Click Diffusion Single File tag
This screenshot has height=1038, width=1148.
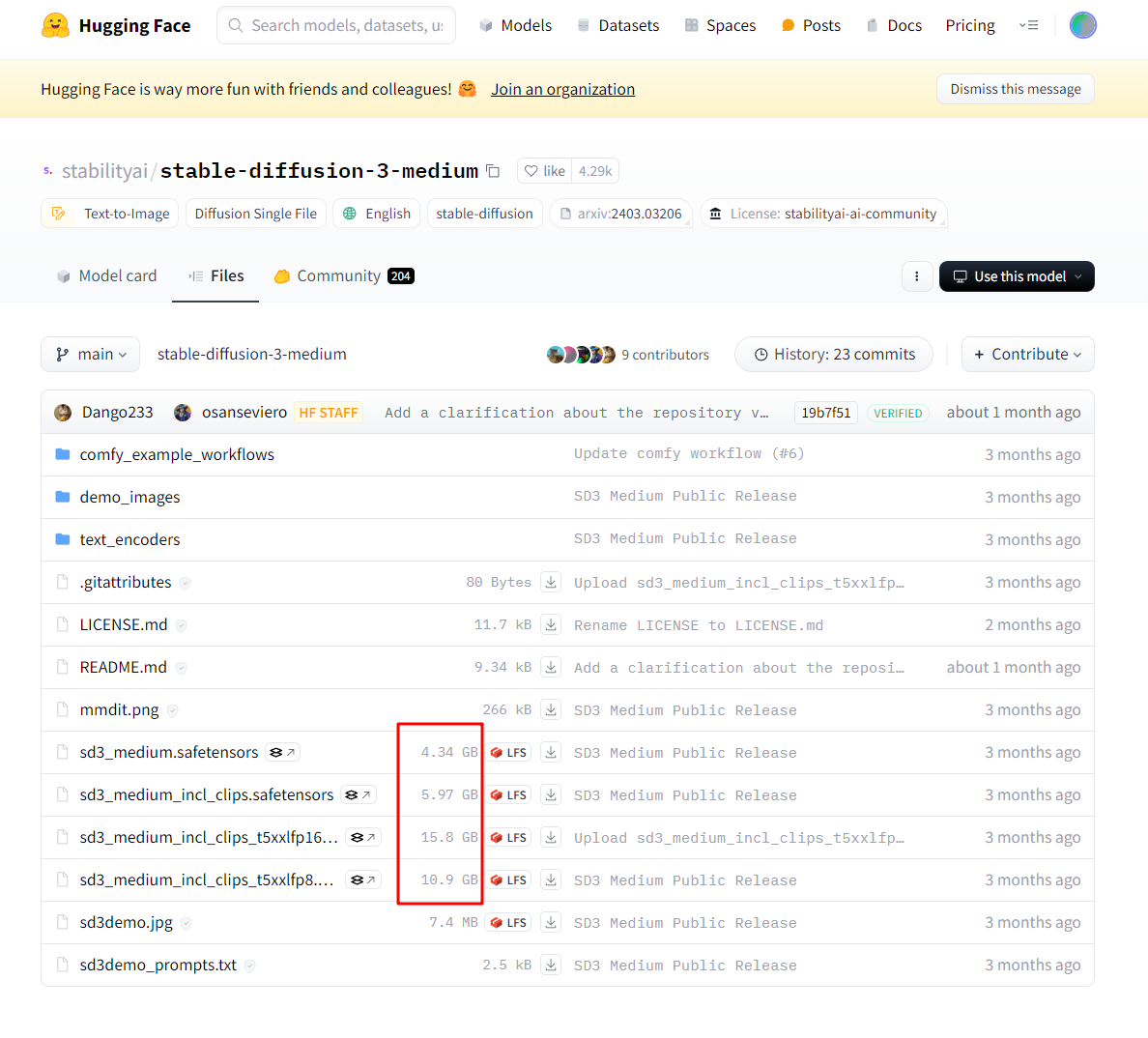pos(255,214)
